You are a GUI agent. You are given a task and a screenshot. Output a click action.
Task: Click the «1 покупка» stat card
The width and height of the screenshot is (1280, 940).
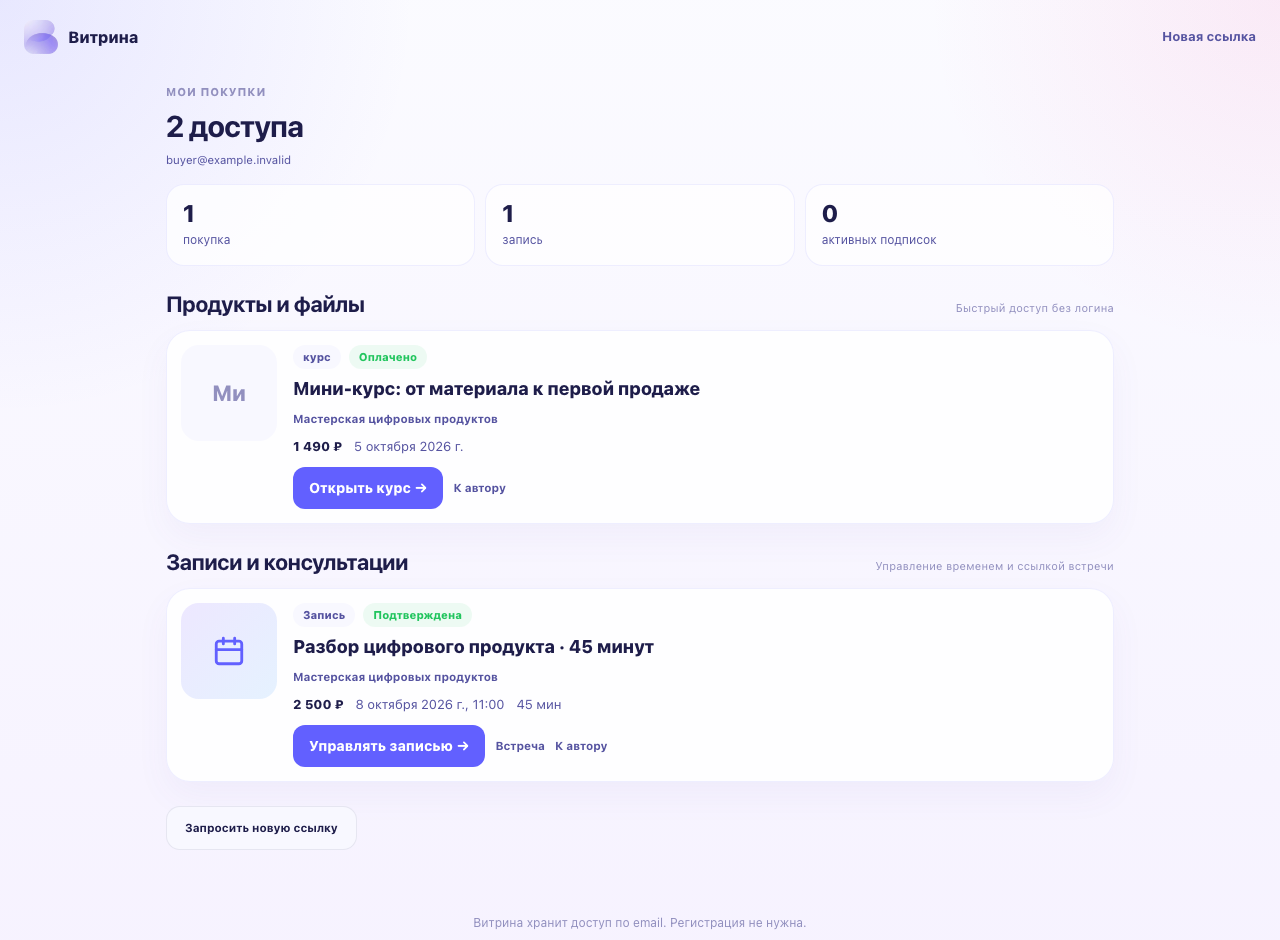[x=320, y=225]
